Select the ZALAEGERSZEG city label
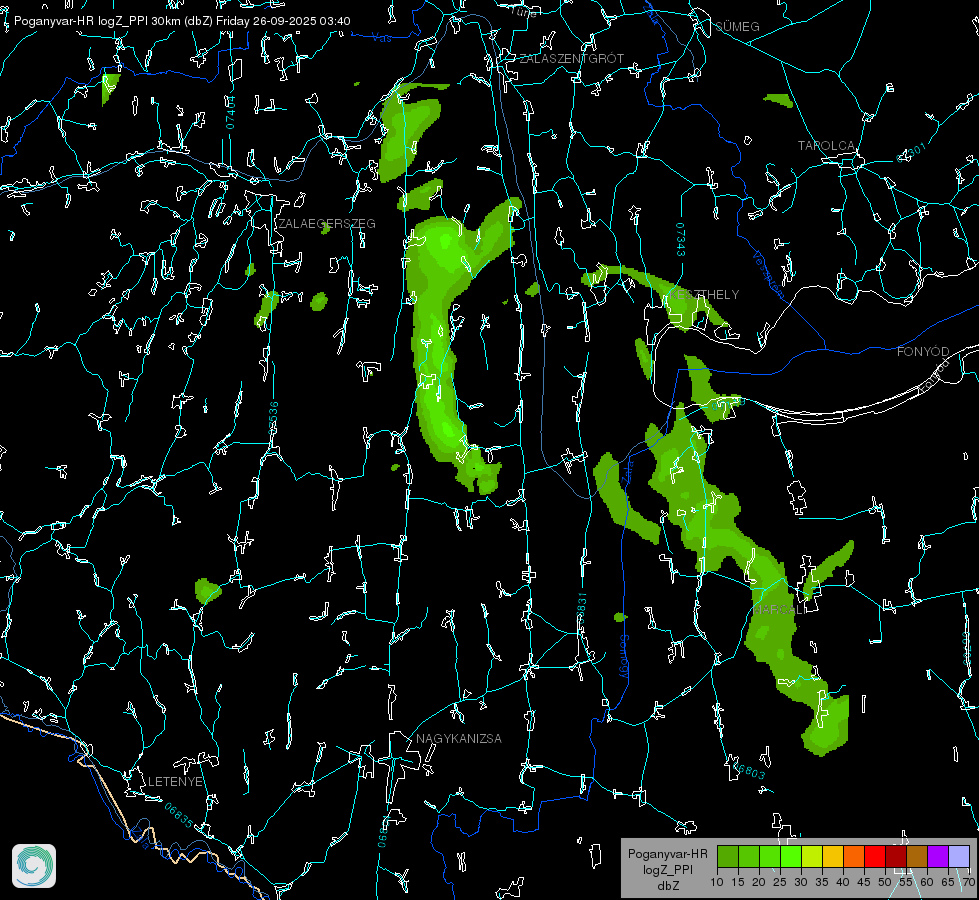Screen dimensions: 979x900 (x=327, y=223)
